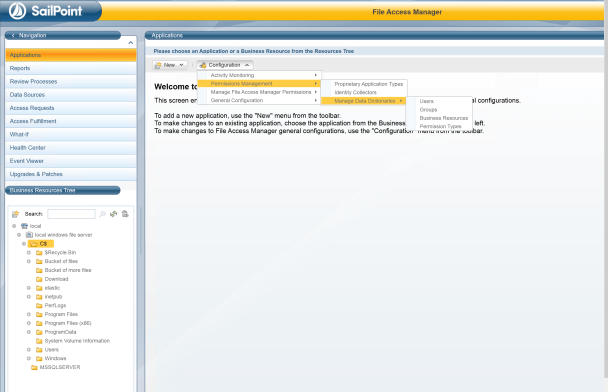Click the MSSQLSERVER folder icon
This screenshot has height=392, width=608.
click(34, 368)
